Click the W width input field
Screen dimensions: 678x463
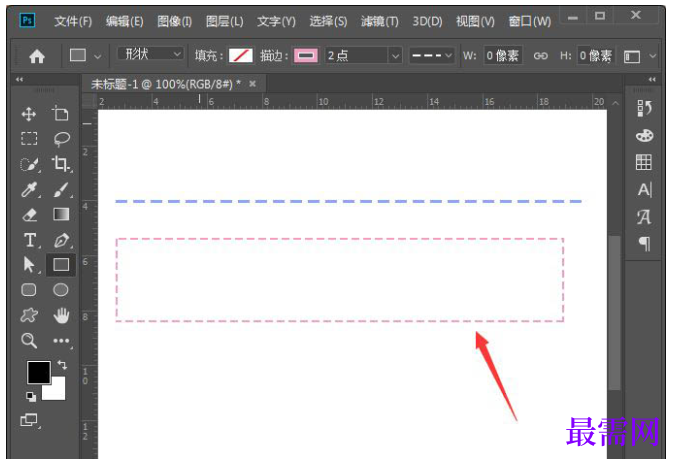tap(502, 55)
